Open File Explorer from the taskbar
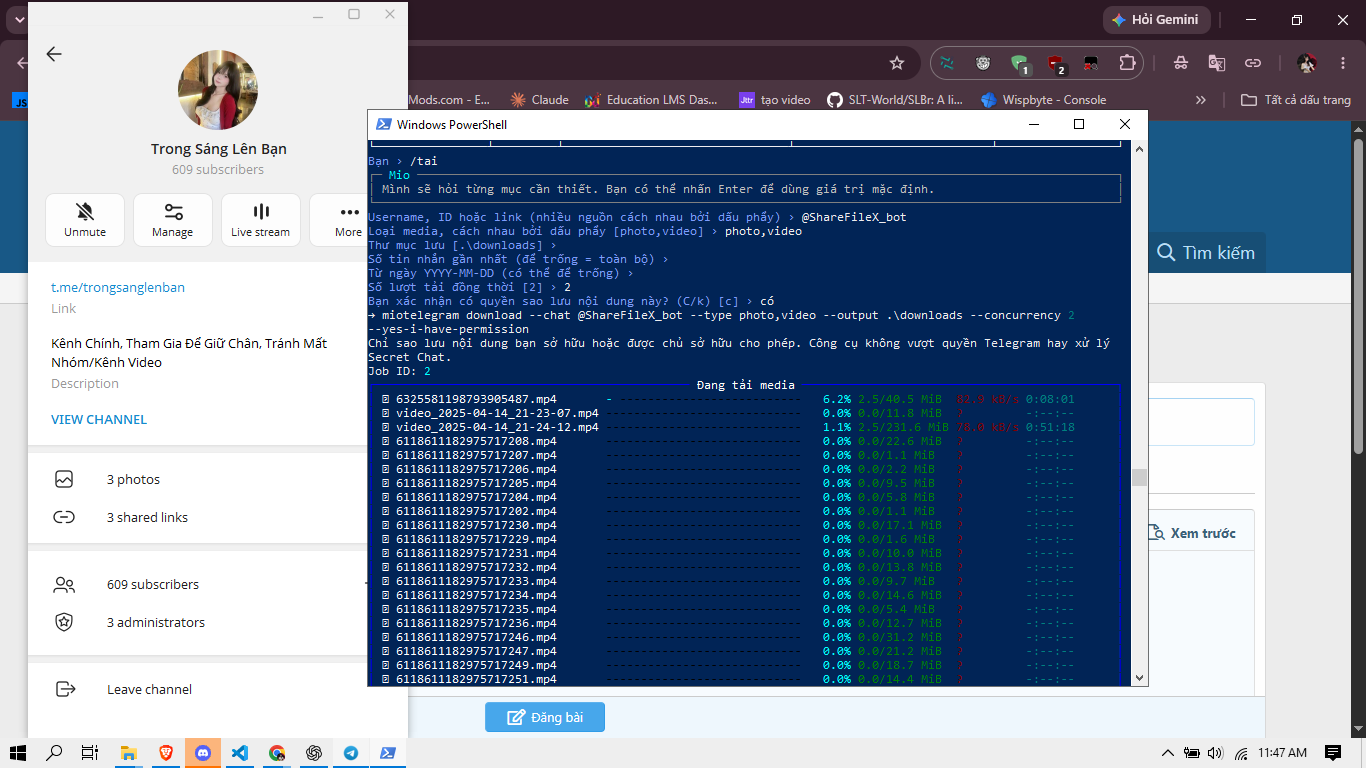This screenshot has height=768, width=1366. click(x=128, y=752)
